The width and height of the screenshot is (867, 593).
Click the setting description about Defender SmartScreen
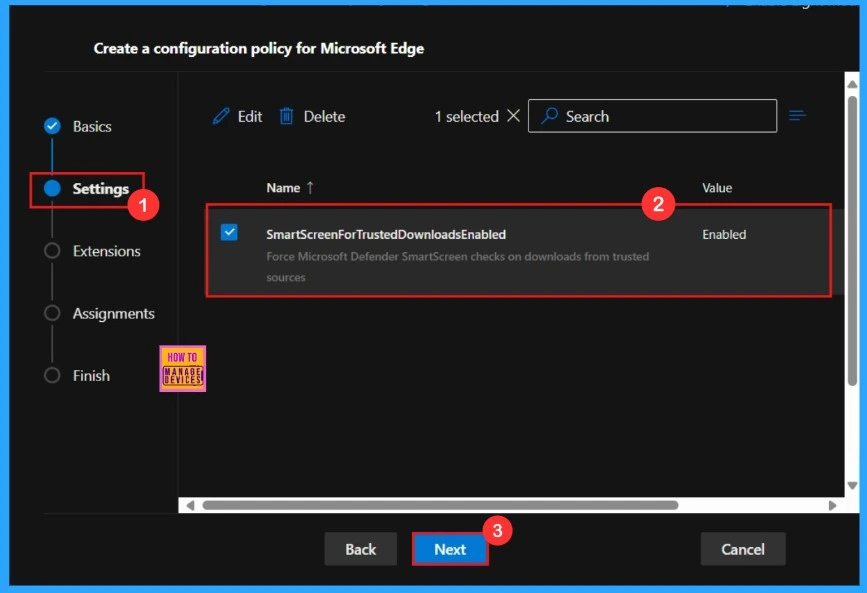click(x=458, y=267)
